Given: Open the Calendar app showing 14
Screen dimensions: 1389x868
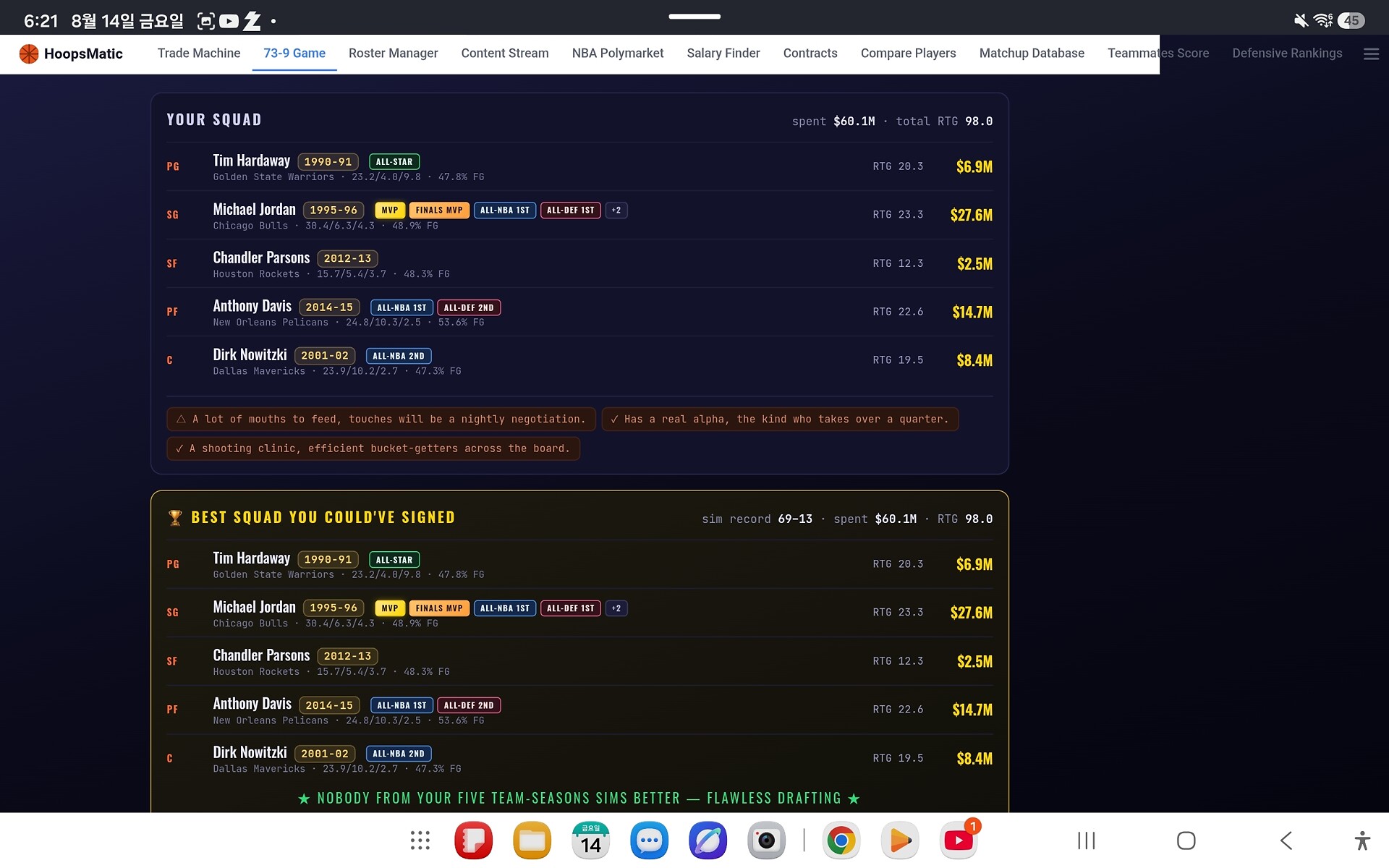Looking at the screenshot, I should [x=591, y=841].
